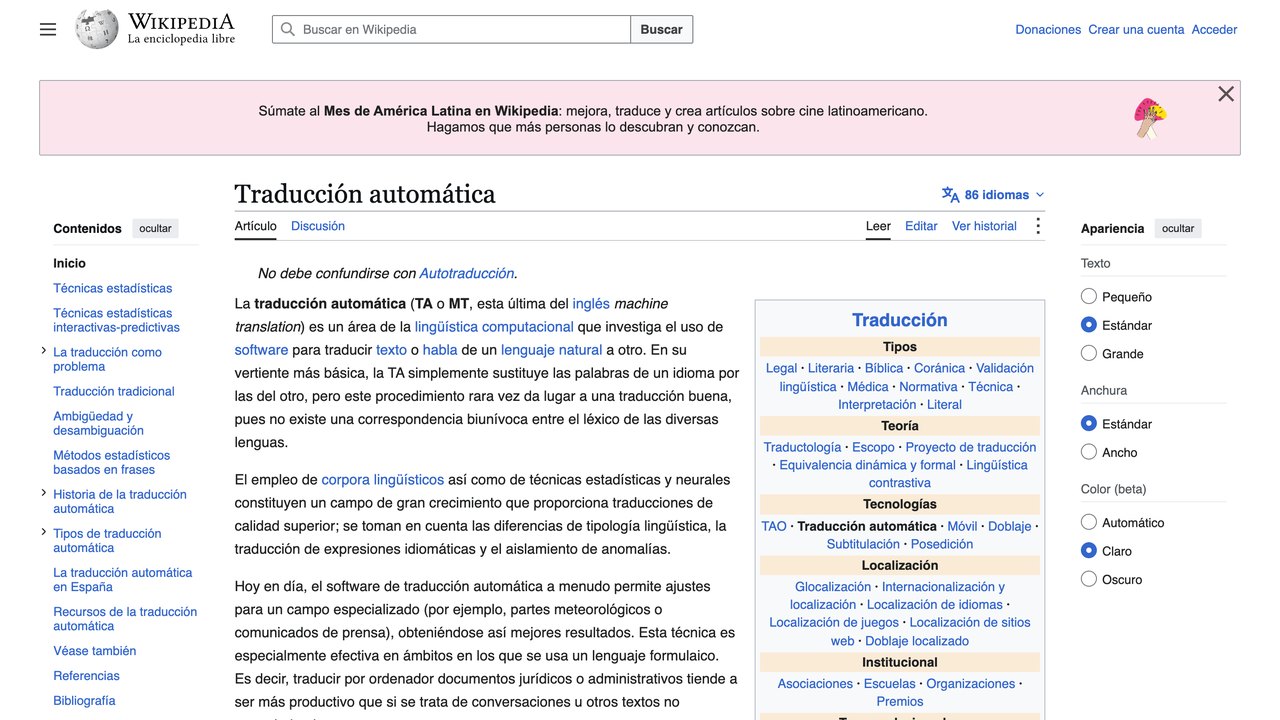1280x720 pixels.
Task: Dismiss the Mes de América Latina banner
Action: click(x=1226, y=94)
